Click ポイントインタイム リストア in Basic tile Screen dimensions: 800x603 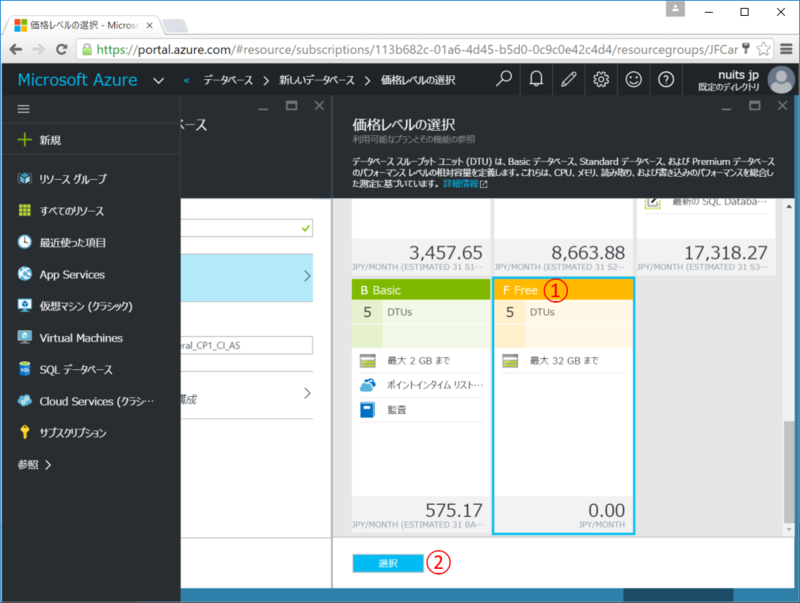[435, 385]
